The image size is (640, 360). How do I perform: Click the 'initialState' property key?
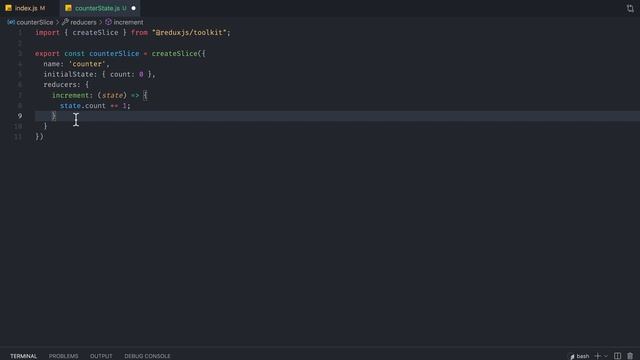[x=69, y=74]
